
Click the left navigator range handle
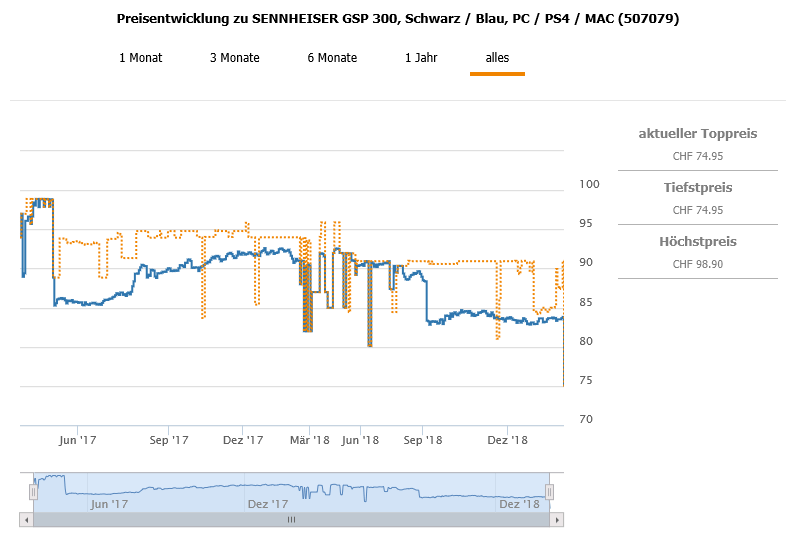pos(33,492)
